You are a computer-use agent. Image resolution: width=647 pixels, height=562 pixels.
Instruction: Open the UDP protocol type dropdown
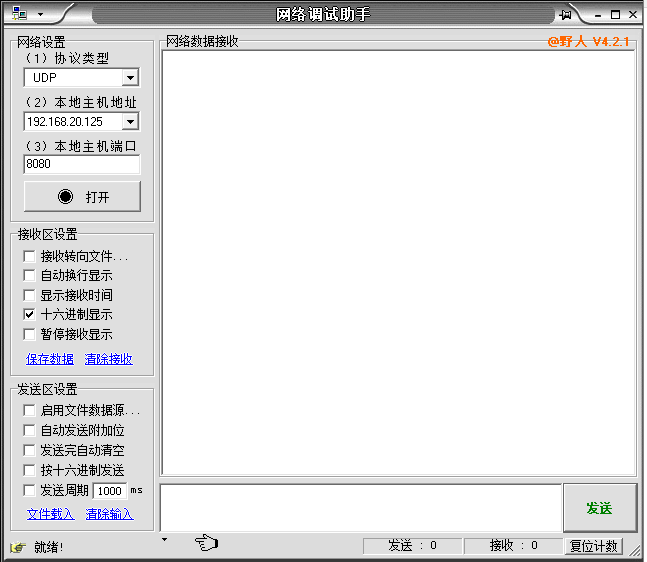point(130,78)
